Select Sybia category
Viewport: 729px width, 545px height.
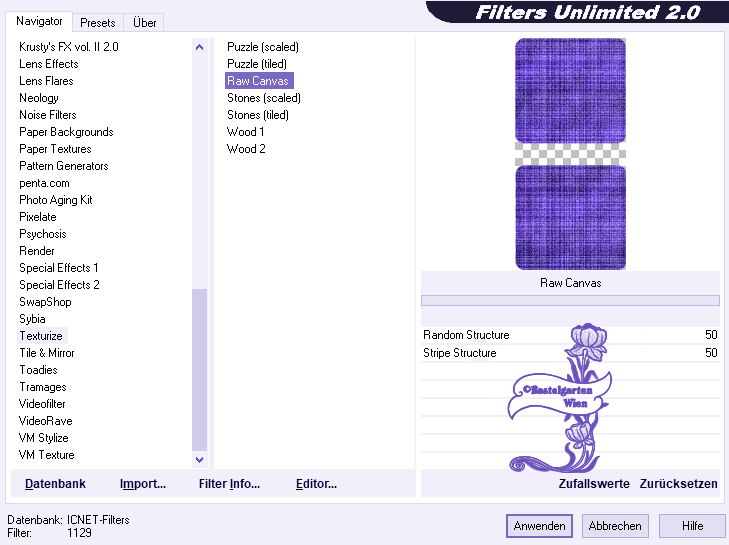click(32, 319)
